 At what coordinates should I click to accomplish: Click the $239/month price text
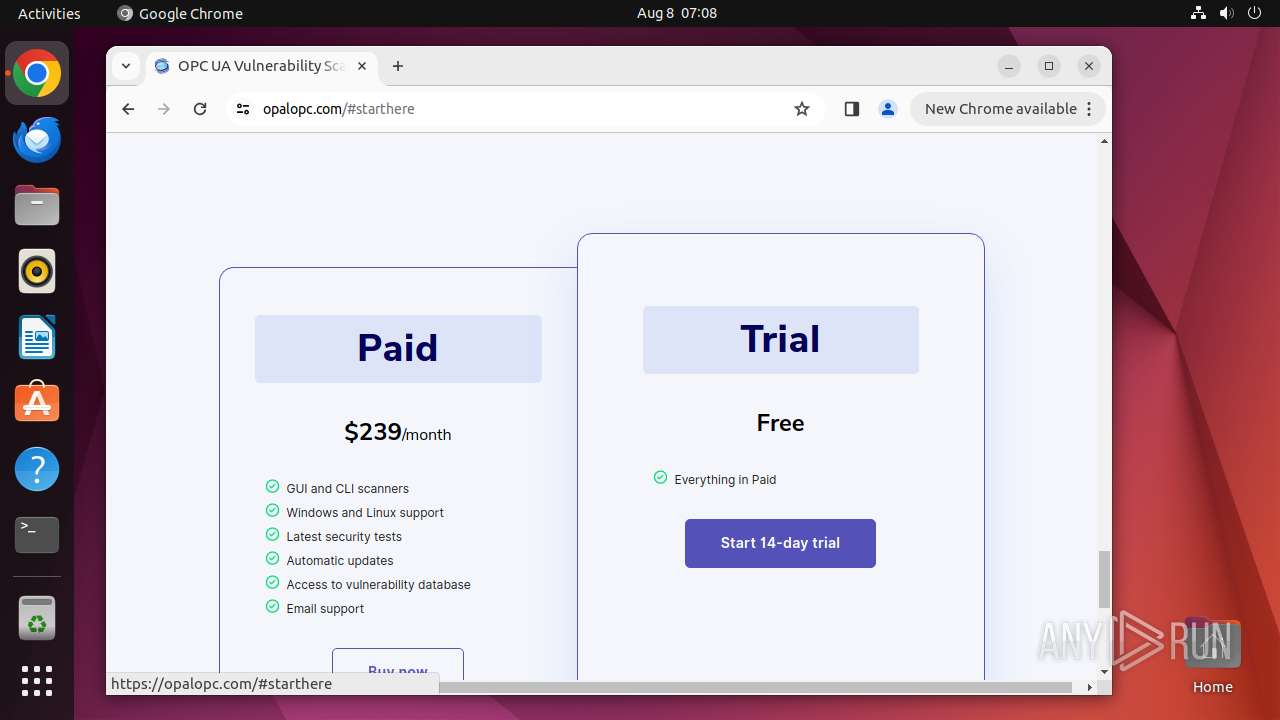pyautogui.click(x=398, y=432)
